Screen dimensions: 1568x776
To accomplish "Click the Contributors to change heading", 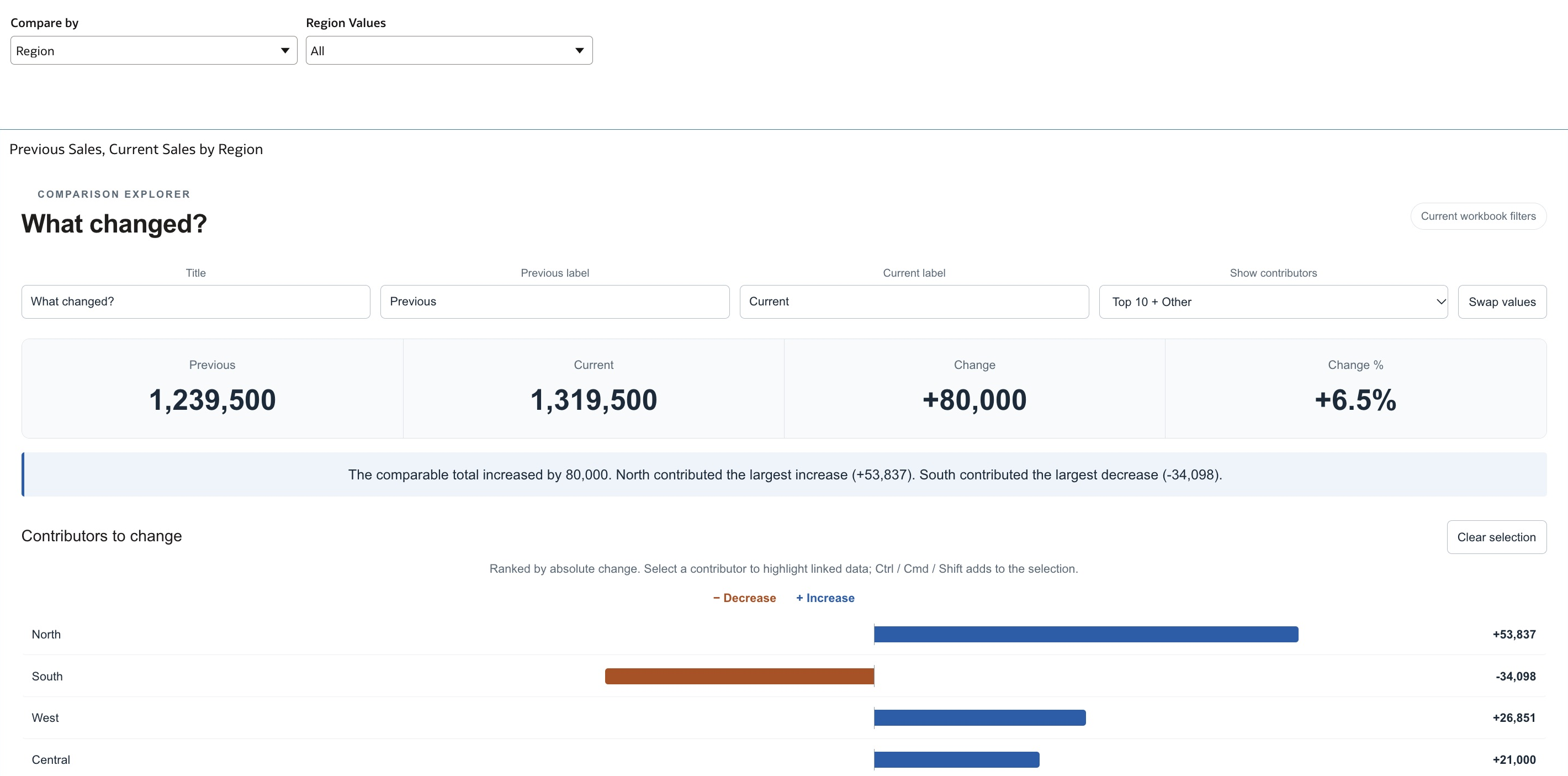I will [x=102, y=535].
